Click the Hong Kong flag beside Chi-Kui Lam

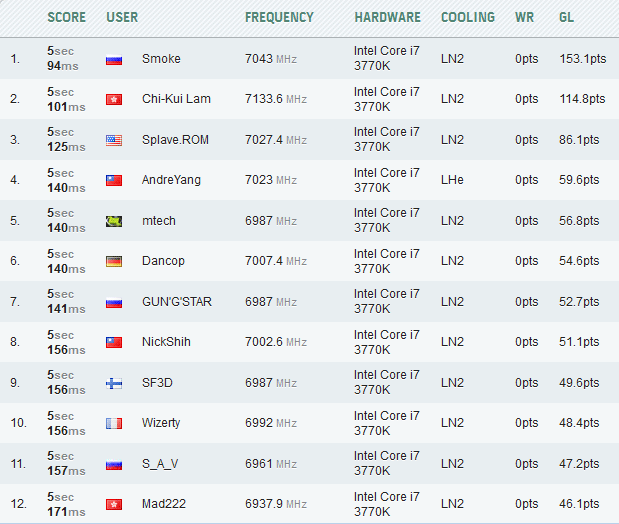(x=114, y=100)
